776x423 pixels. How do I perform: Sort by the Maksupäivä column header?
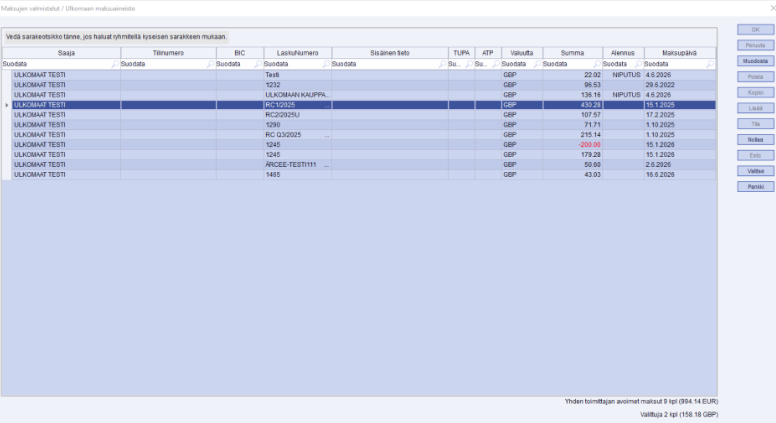click(679, 53)
